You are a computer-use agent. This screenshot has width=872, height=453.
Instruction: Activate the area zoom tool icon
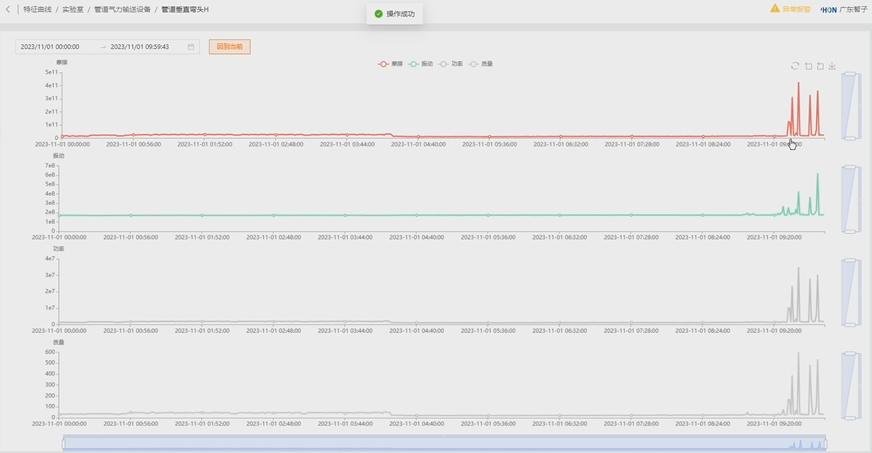(x=808, y=66)
